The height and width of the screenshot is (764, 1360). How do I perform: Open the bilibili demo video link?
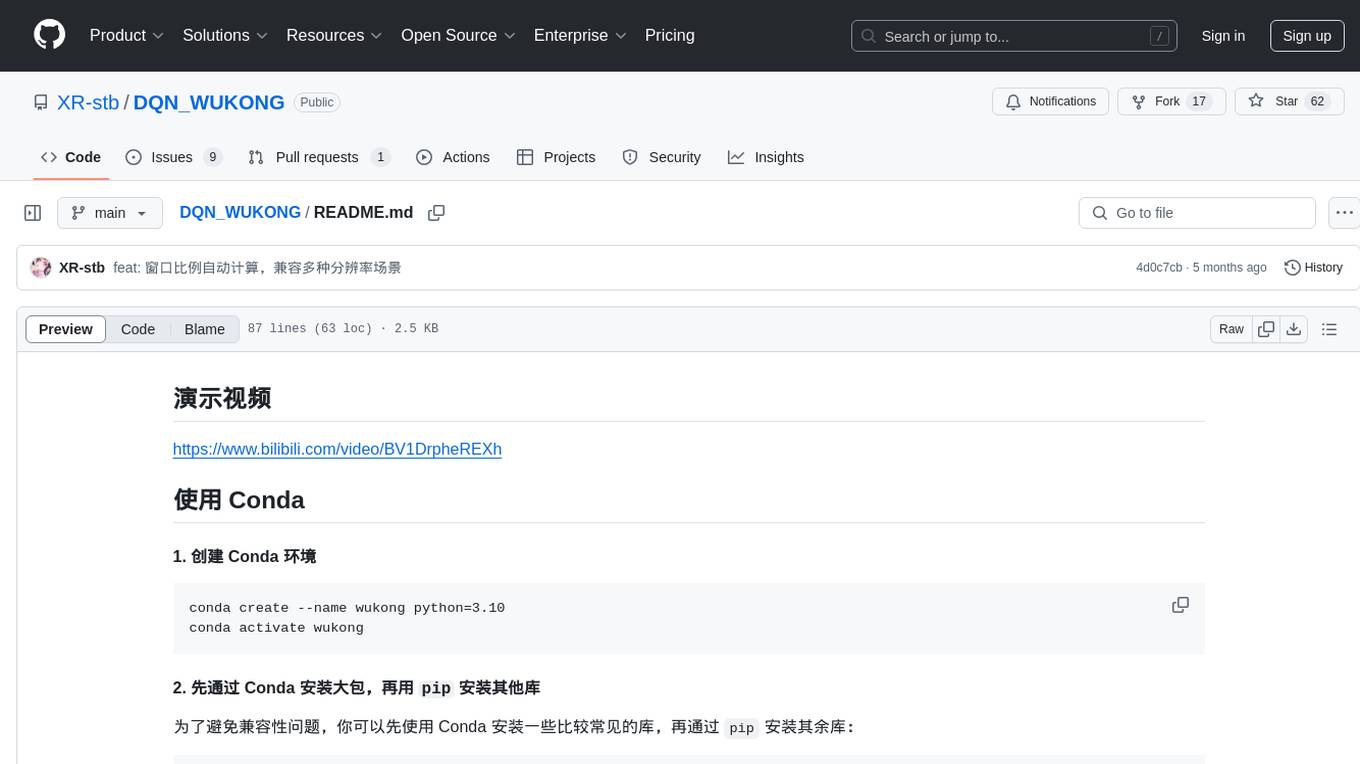(x=337, y=449)
